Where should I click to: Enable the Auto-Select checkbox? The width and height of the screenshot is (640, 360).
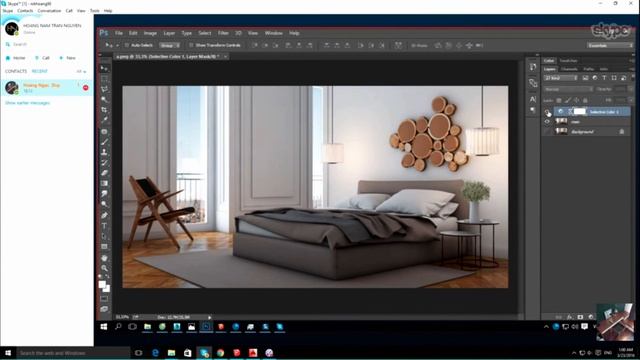(127, 45)
